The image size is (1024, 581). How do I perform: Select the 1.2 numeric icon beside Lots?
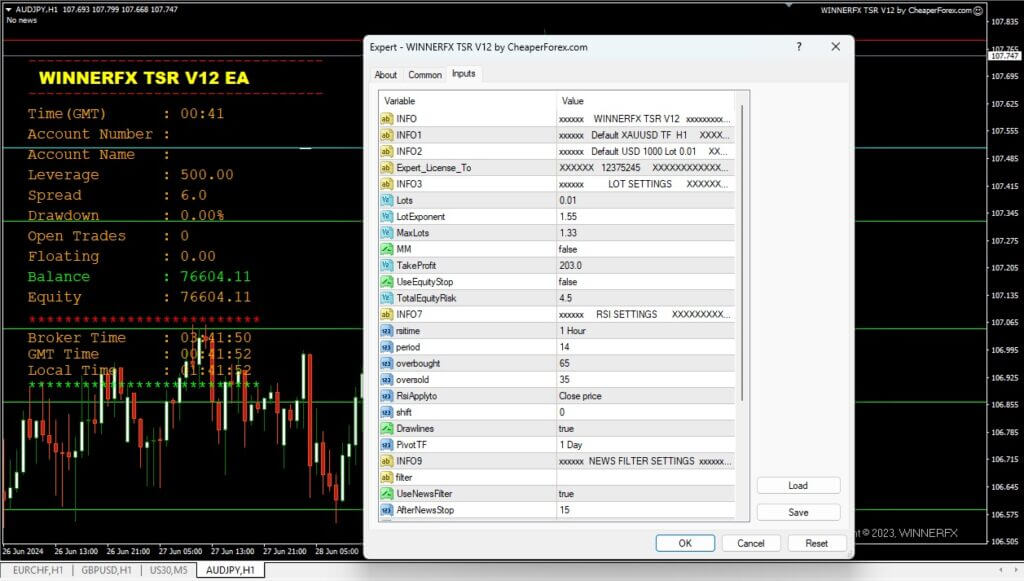(386, 199)
